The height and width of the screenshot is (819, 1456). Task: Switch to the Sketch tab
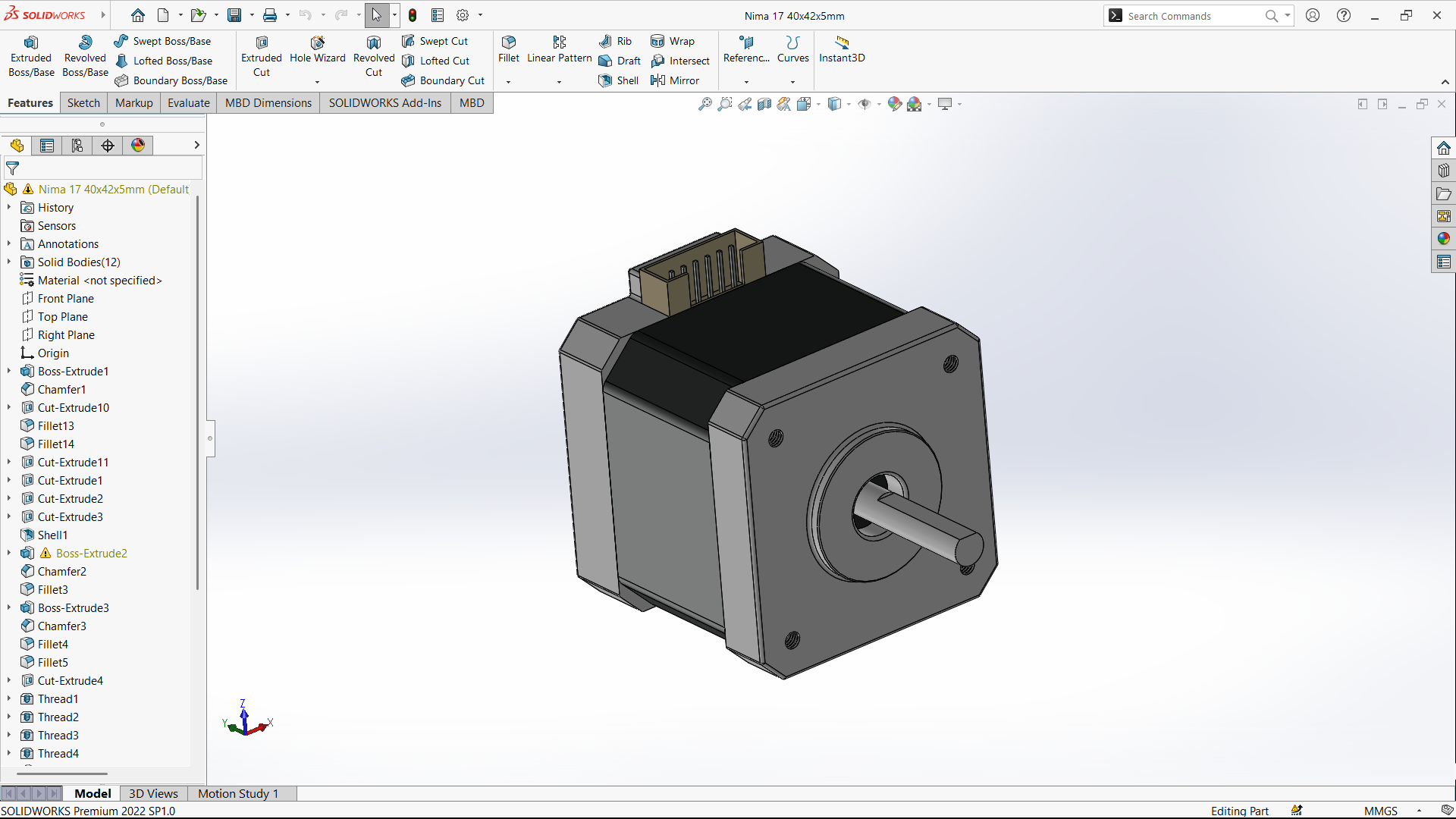pos(83,103)
